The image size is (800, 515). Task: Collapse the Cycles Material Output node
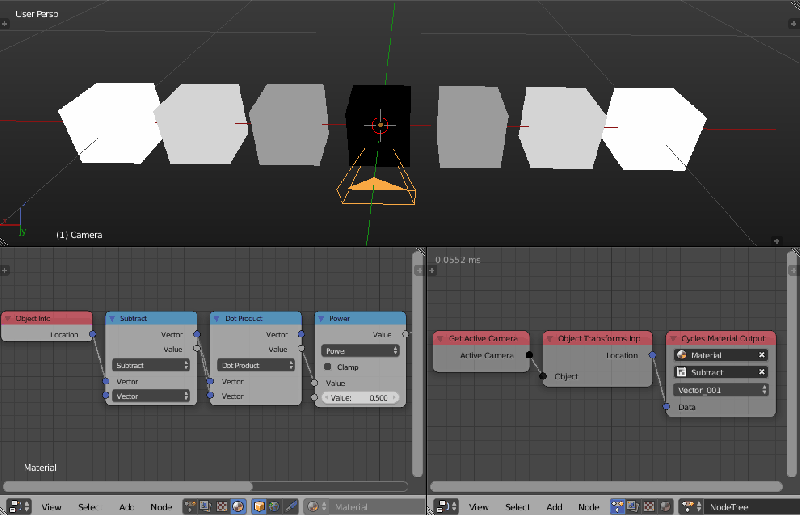coord(673,338)
